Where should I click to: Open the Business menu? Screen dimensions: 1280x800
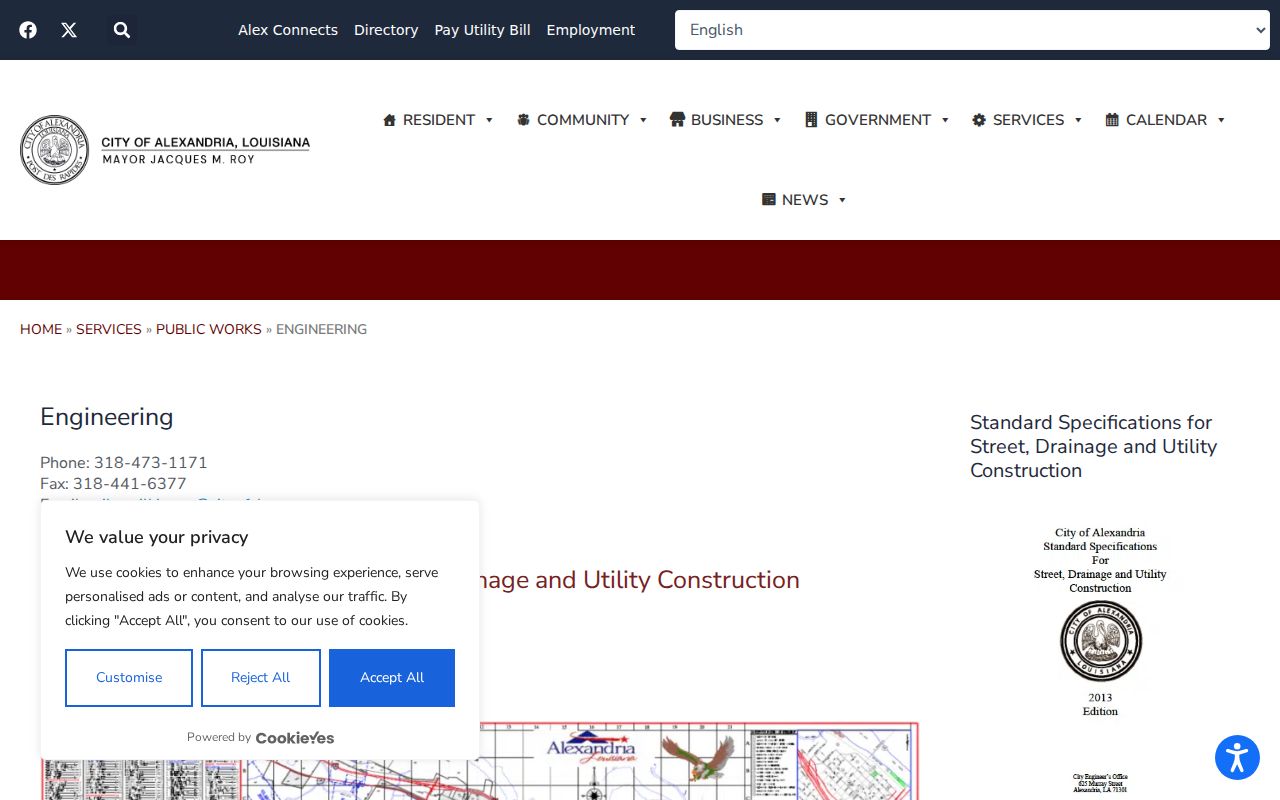click(x=726, y=120)
